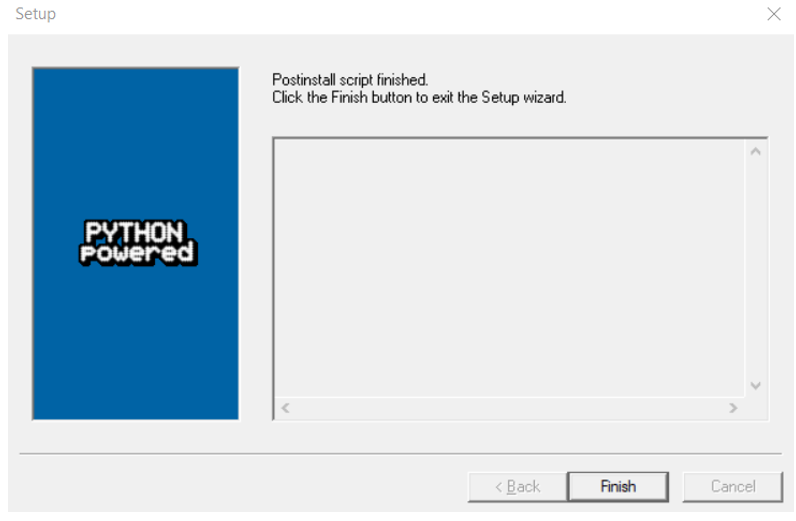Click the corner box between both scrollbars
The width and height of the screenshot is (796, 521).
(755, 408)
